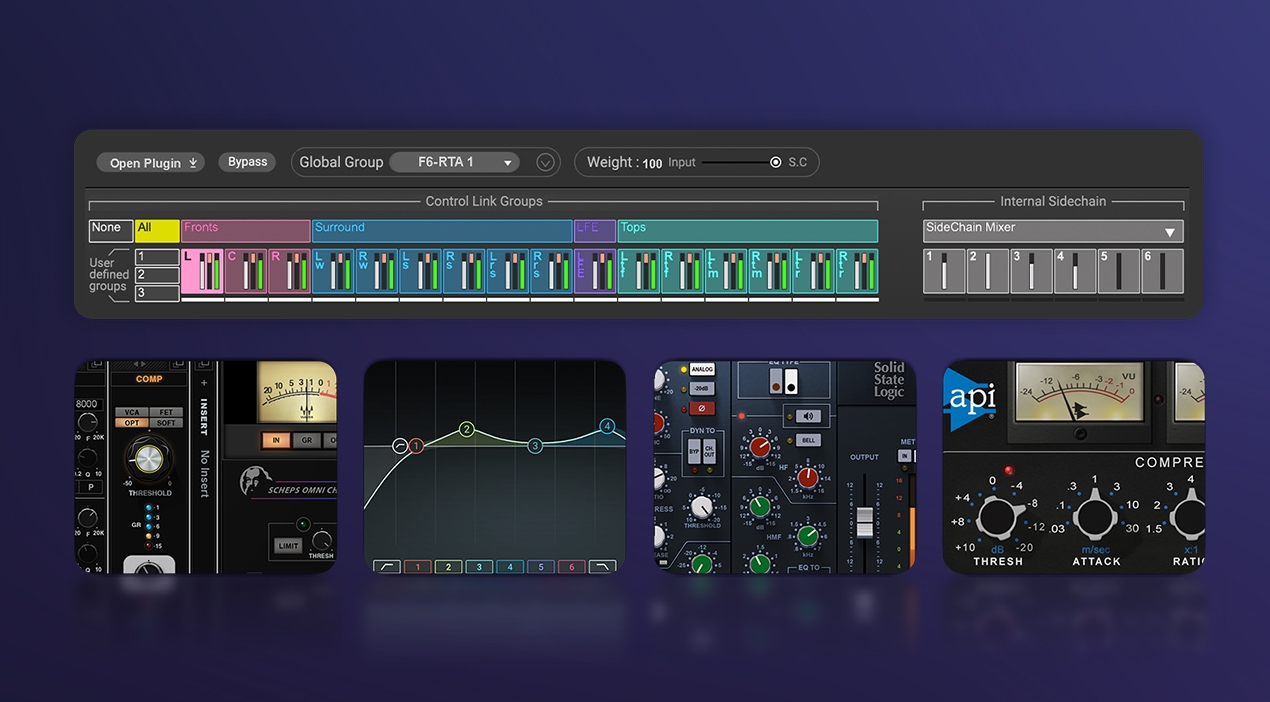Select the Surround link group
Image resolution: width=1270 pixels, height=702 pixels.
pos(442,231)
